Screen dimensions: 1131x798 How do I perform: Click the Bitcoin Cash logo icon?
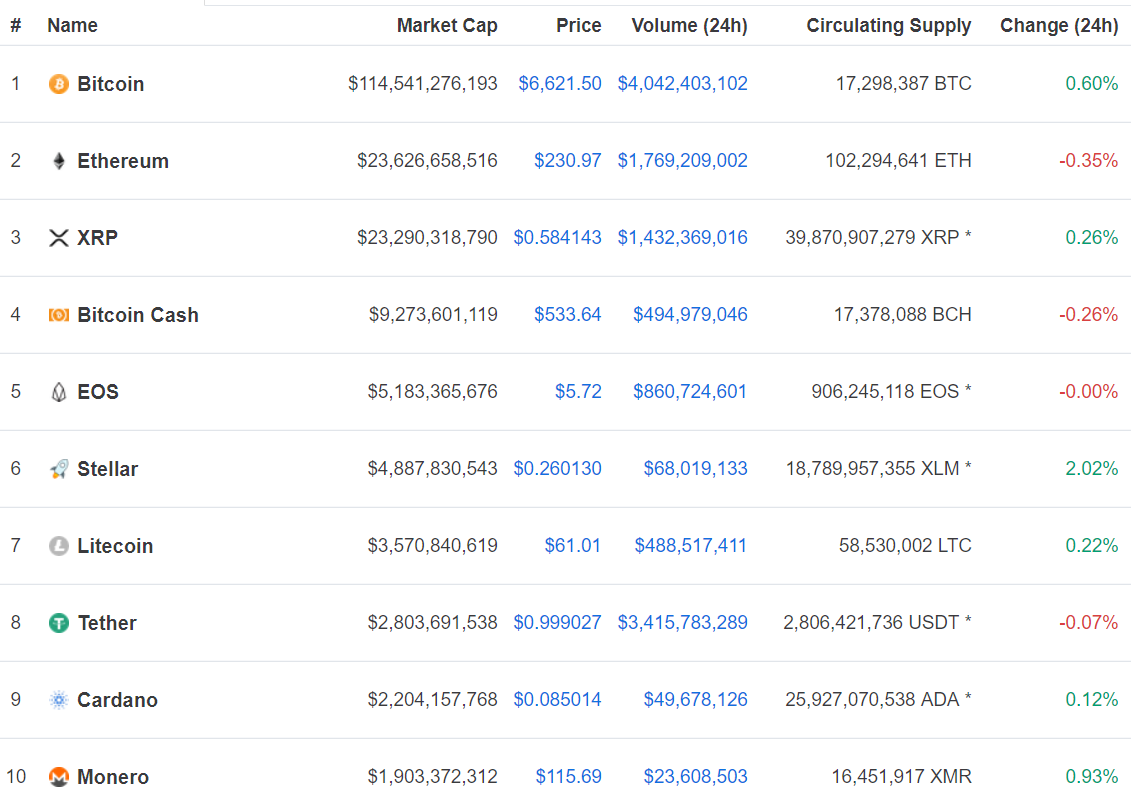click(58, 315)
